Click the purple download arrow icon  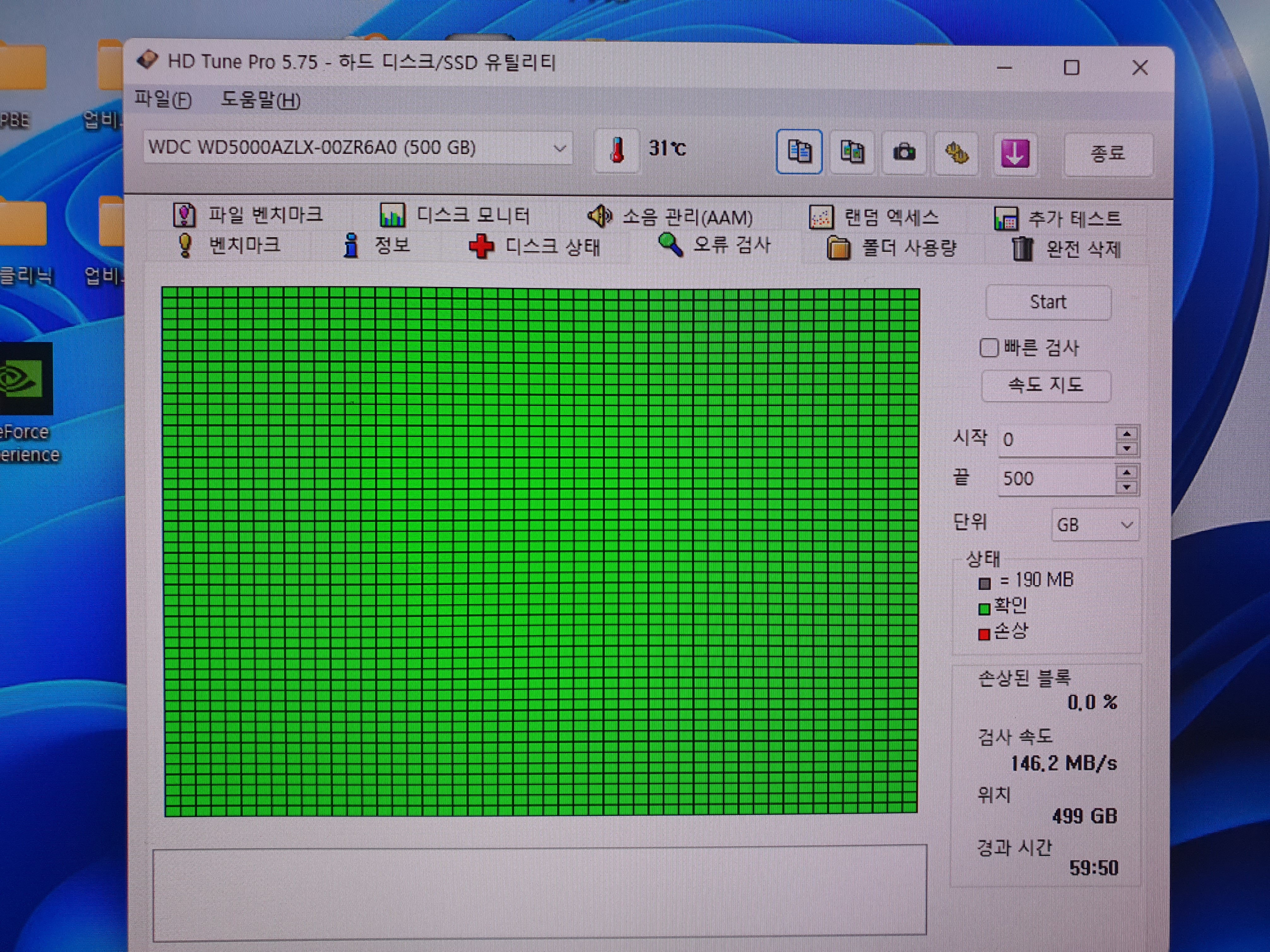point(1015,154)
